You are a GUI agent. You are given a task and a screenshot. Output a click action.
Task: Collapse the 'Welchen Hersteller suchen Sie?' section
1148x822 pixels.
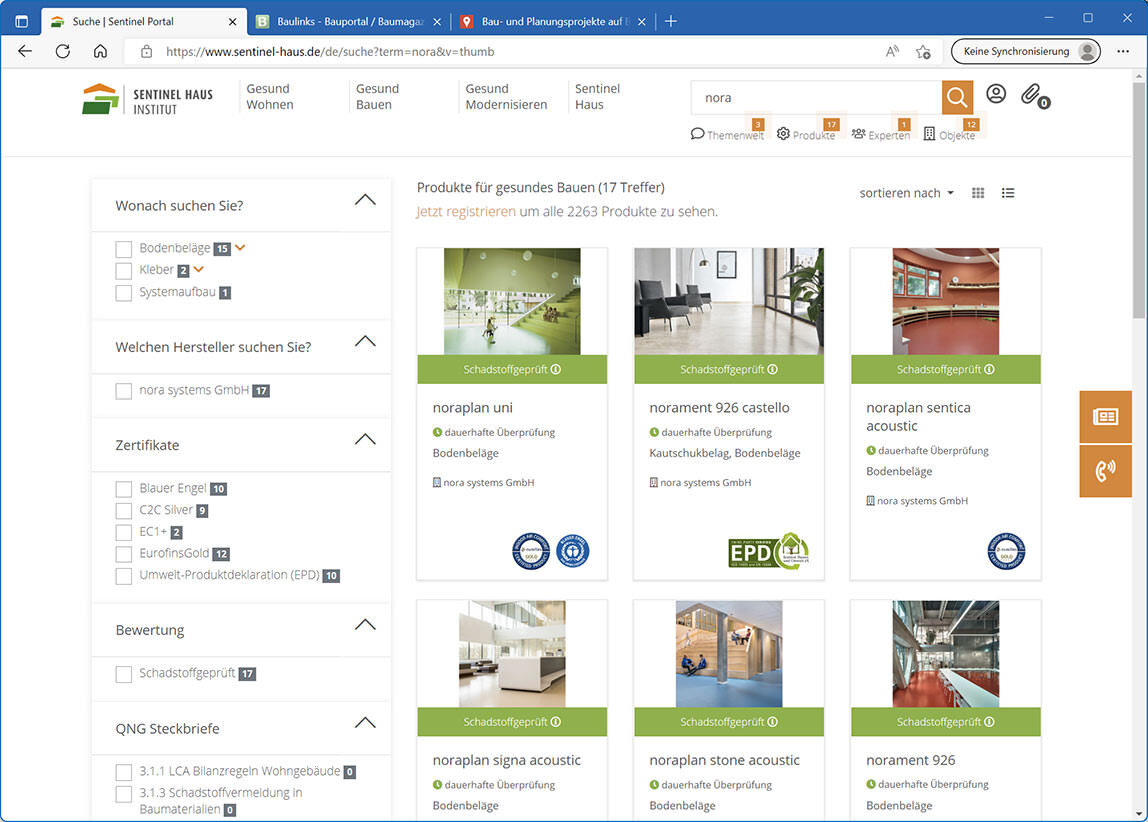click(365, 341)
